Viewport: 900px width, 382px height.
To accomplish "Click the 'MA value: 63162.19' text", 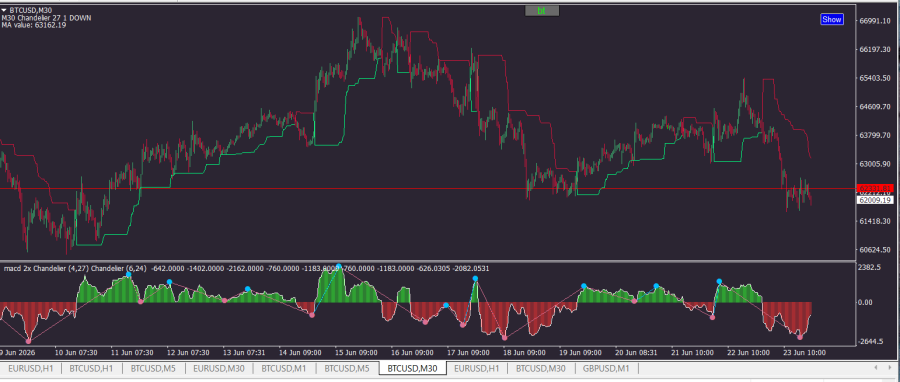I will [x=33, y=25].
